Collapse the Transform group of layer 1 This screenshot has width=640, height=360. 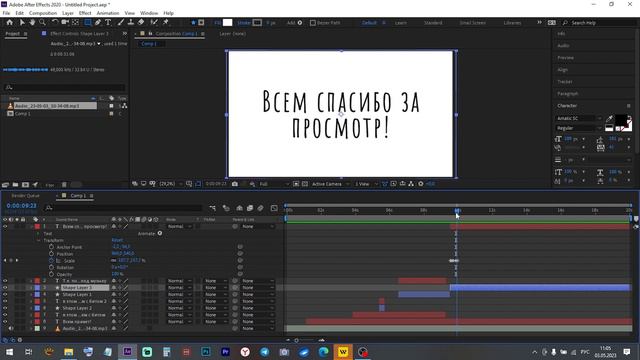pyautogui.click(x=38, y=240)
